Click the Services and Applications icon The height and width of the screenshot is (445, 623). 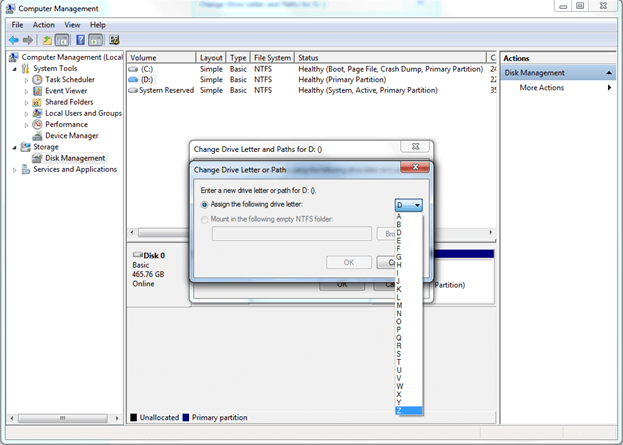[25, 169]
